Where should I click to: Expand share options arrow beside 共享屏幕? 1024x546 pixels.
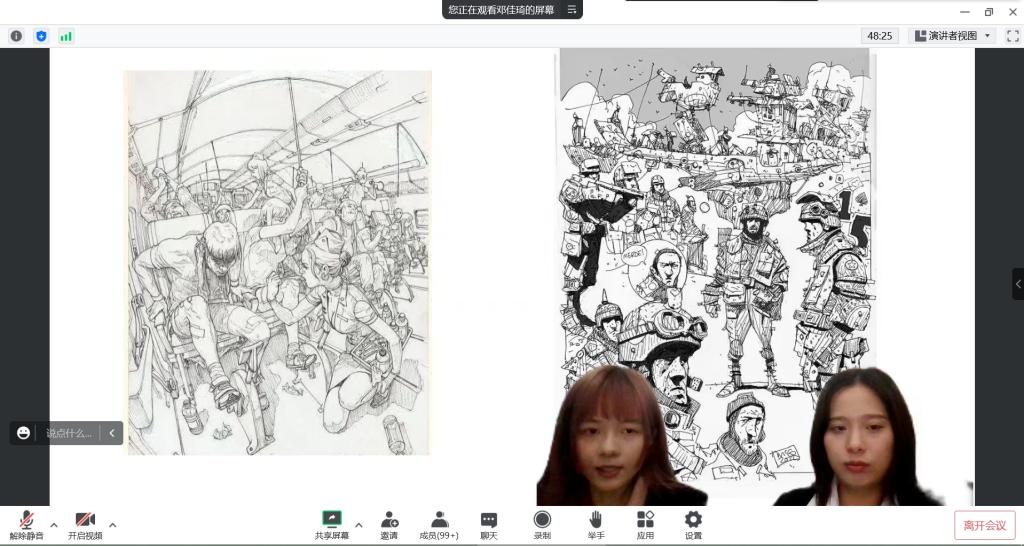[359, 524]
